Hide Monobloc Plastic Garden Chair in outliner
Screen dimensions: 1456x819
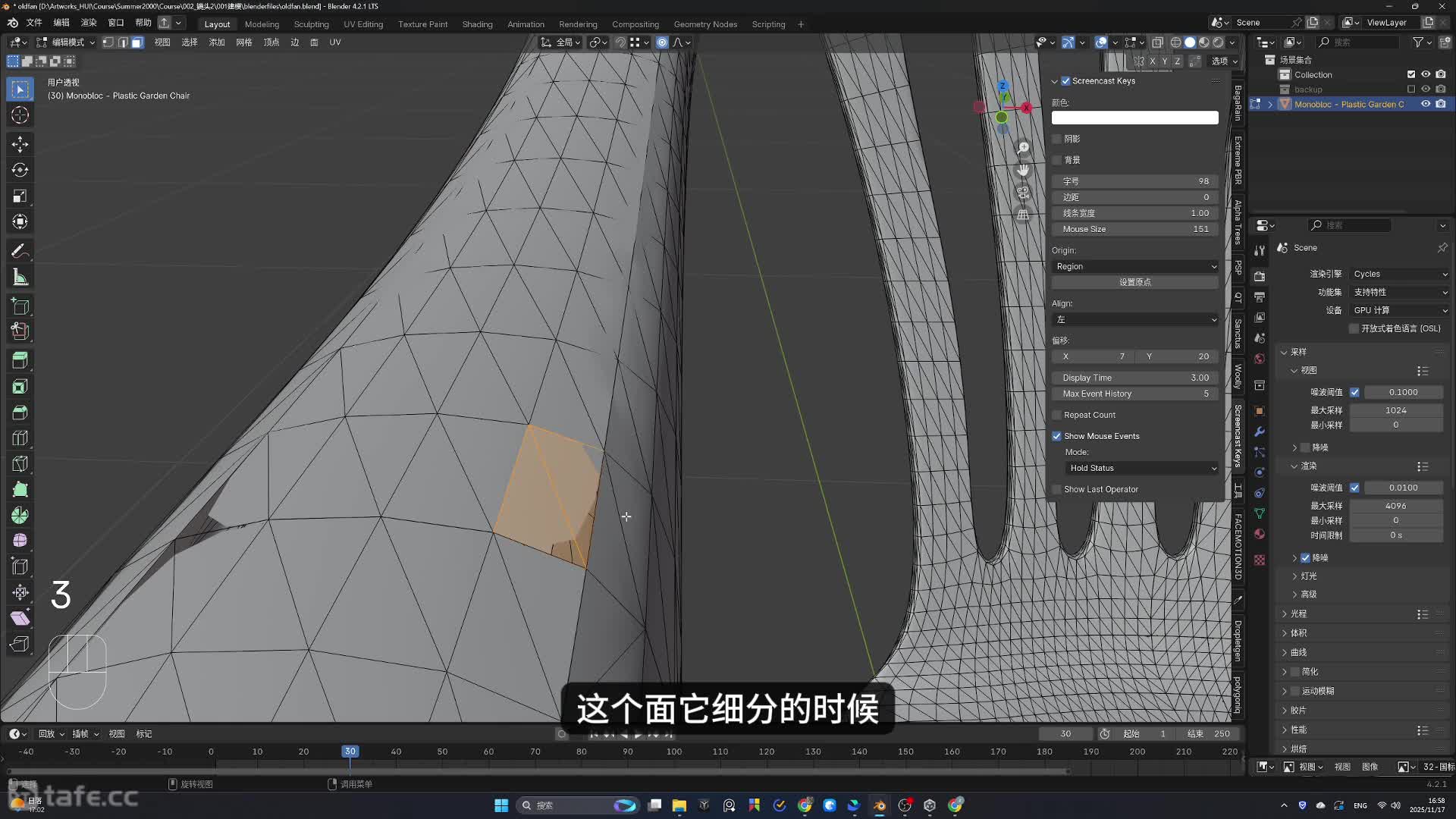1426,105
